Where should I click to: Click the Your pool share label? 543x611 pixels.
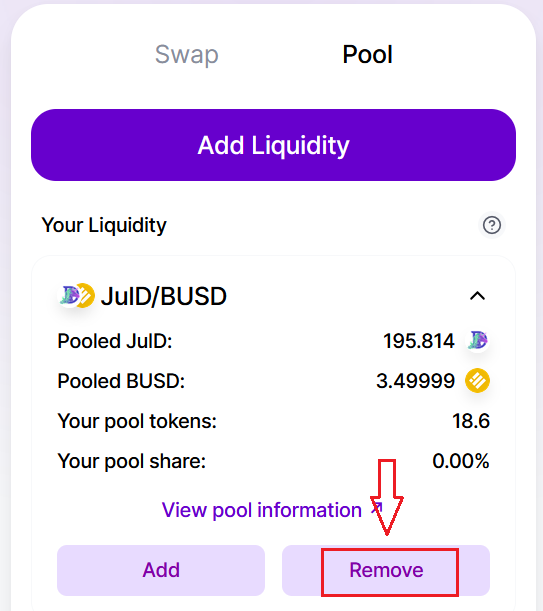pyautogui.click(x=132, y=461)
